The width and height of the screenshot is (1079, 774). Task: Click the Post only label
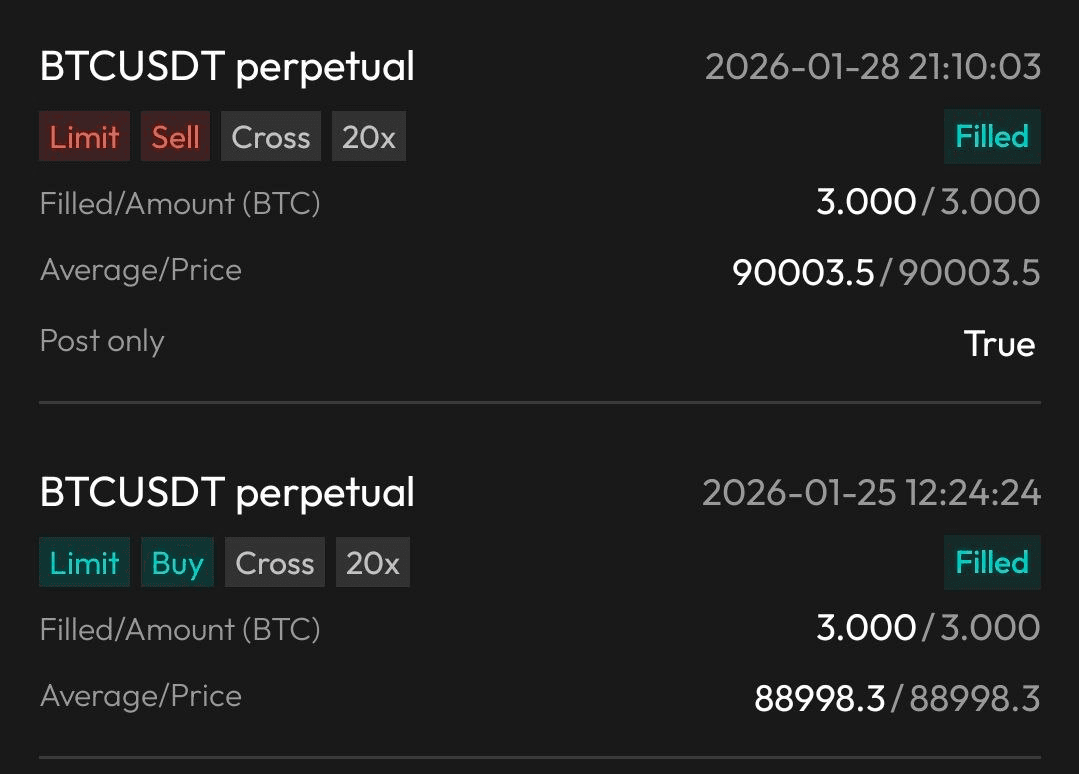pyautogui.click(x=102, y=341)
